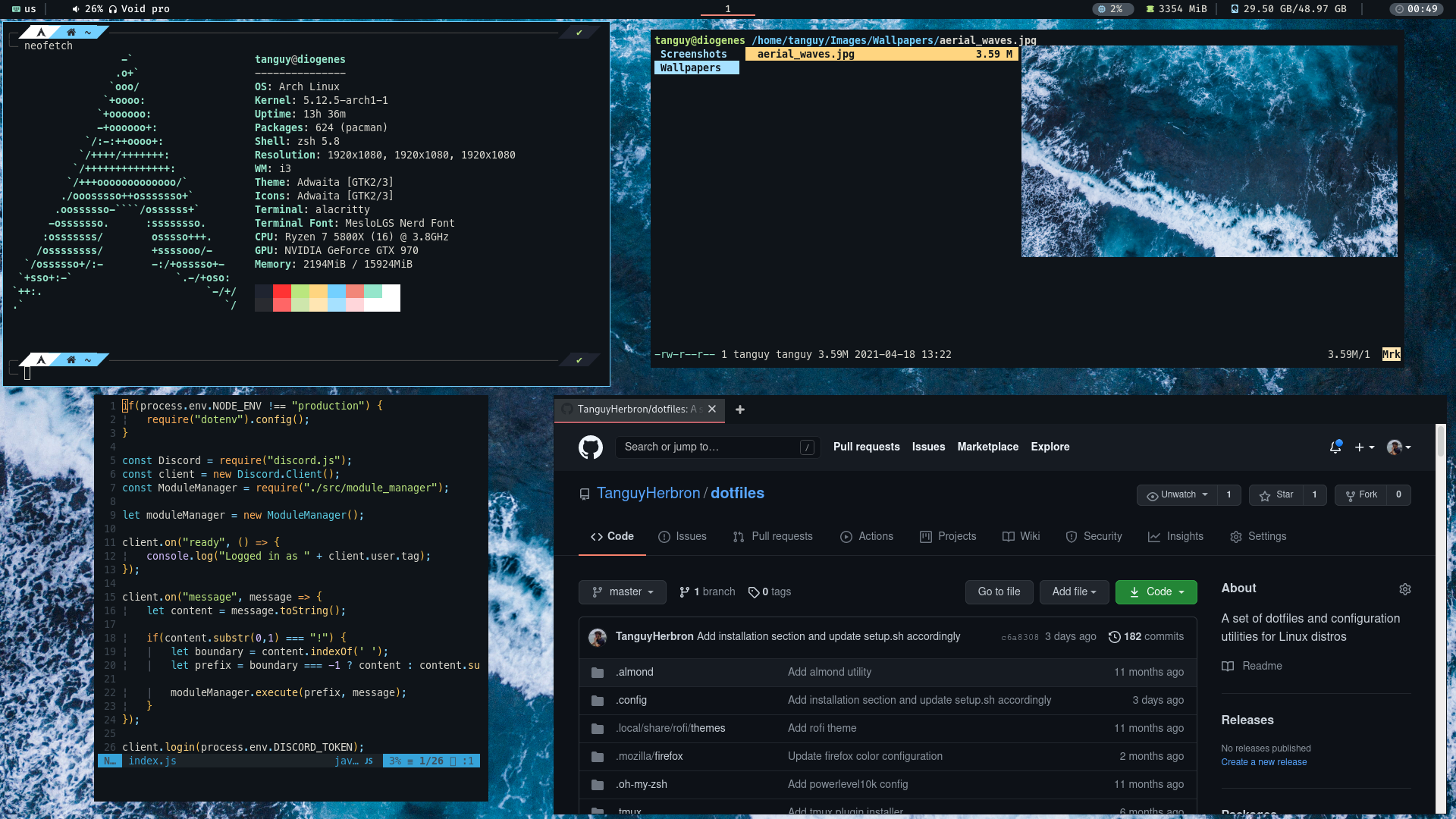
Task: Click the keyboard layout 'us' indicator
Action: [x=24, y=9]
